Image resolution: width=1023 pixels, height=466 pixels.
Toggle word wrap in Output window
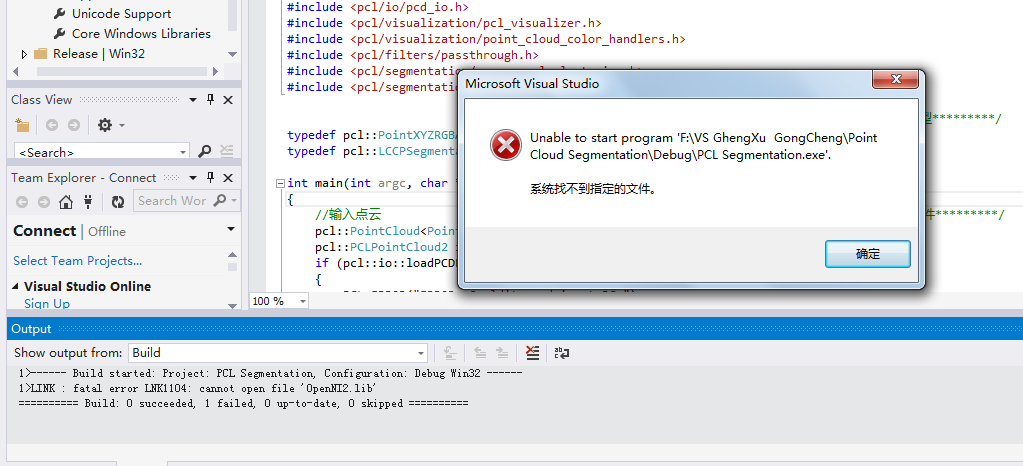coord(562,353)
